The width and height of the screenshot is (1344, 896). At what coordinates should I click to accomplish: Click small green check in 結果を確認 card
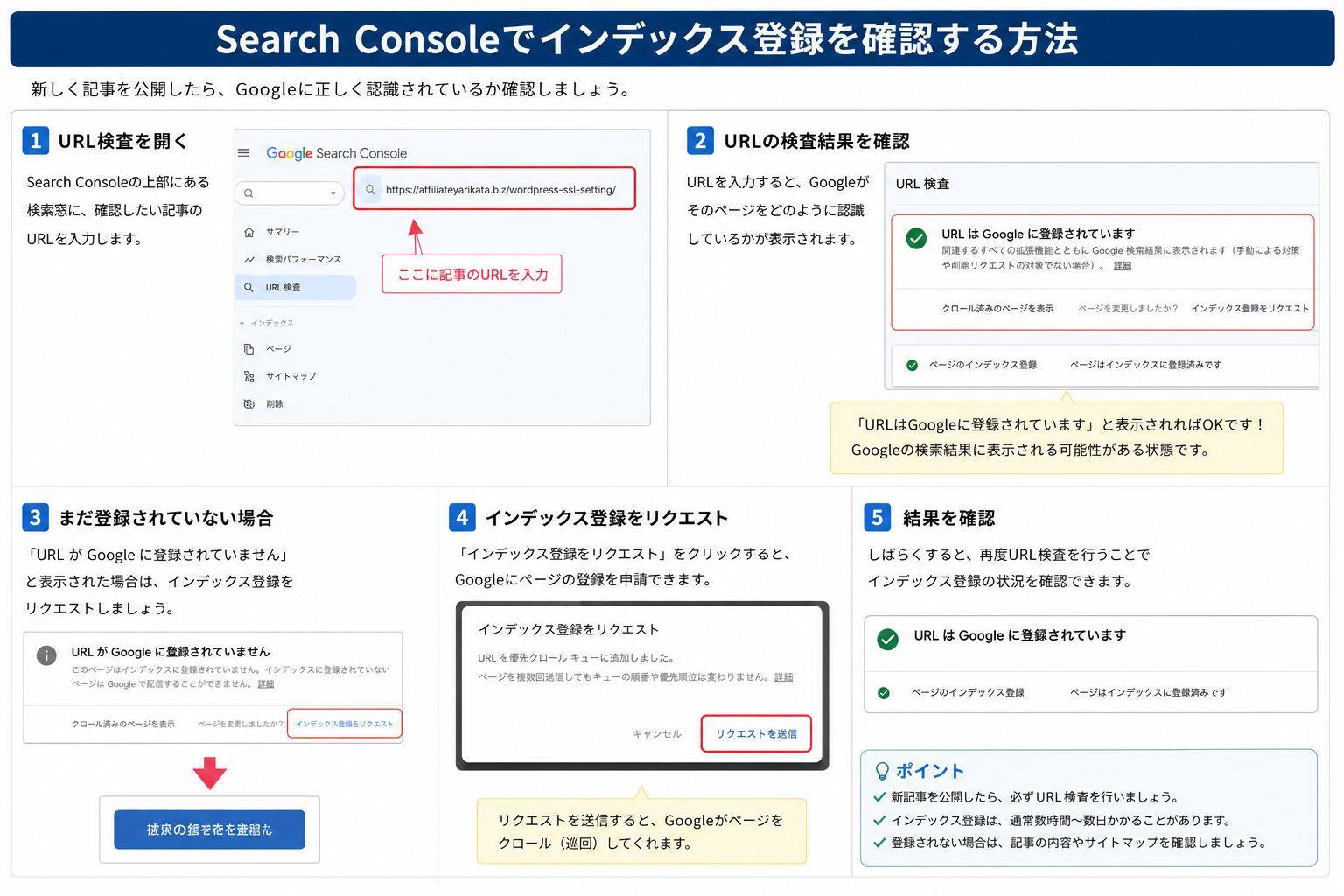[884, 693]
